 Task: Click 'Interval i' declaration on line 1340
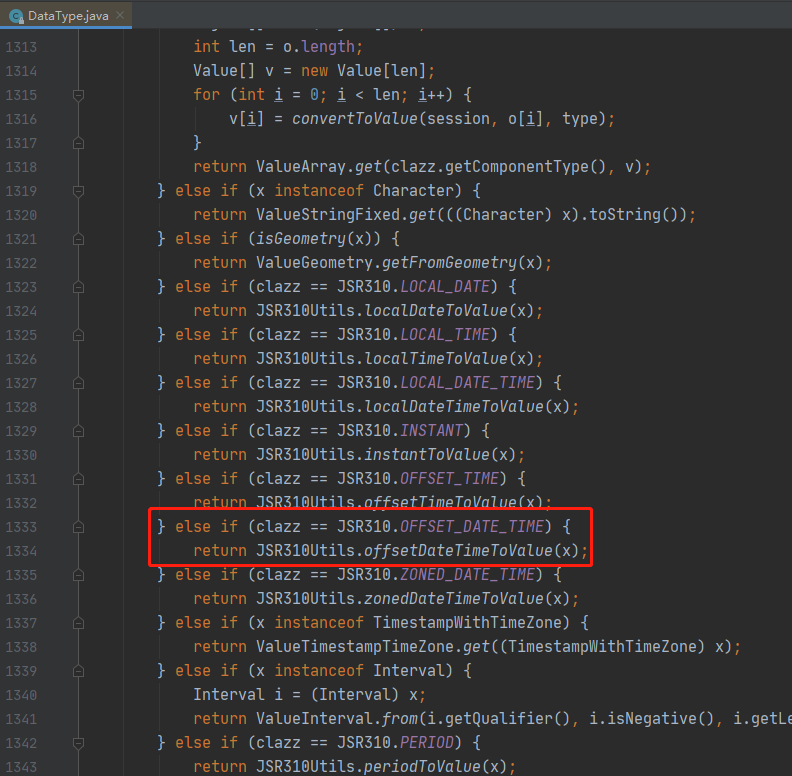[238, 695]
